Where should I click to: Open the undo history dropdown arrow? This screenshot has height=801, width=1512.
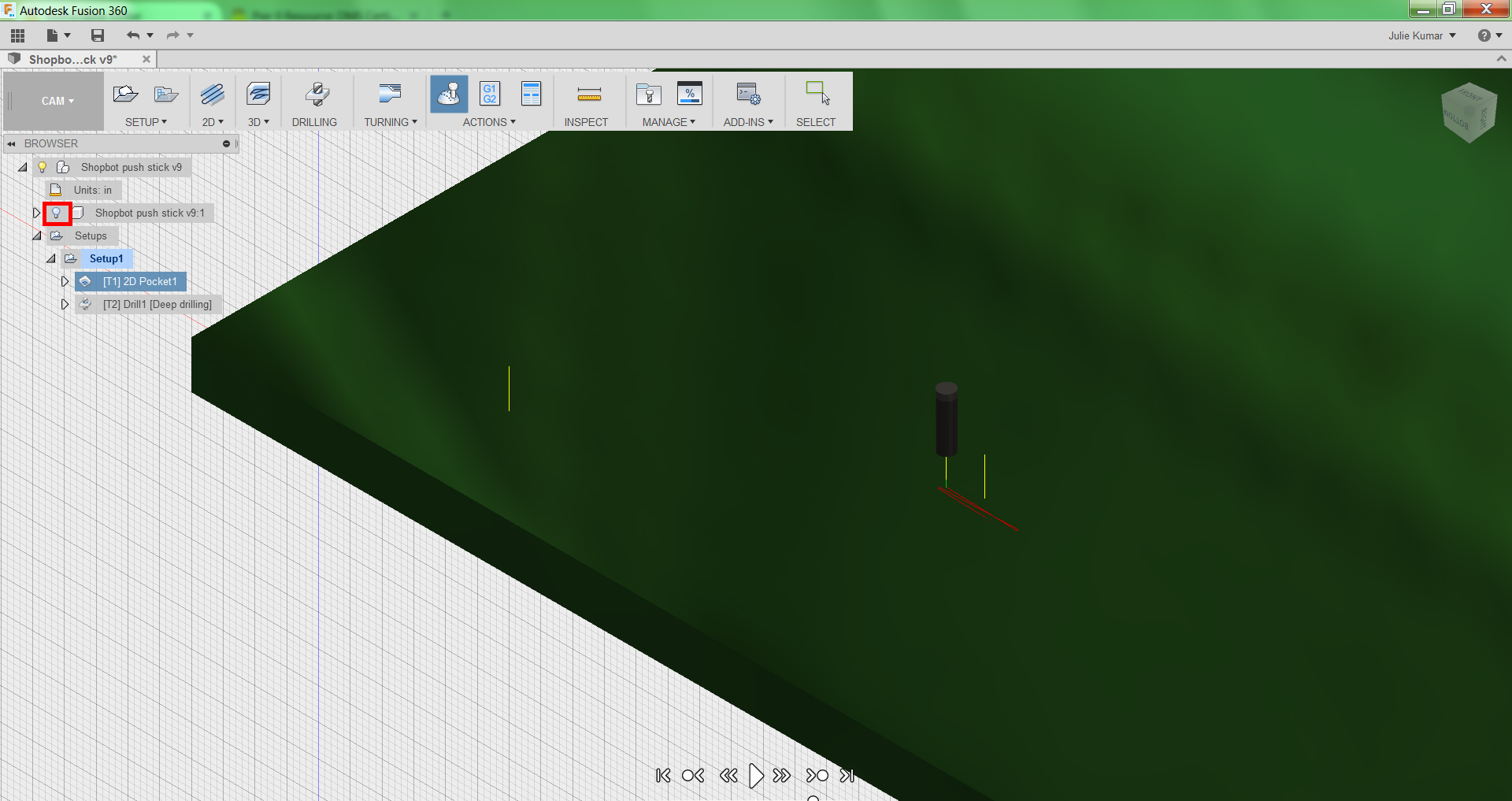pyautogui.click(x=150, y=35)
